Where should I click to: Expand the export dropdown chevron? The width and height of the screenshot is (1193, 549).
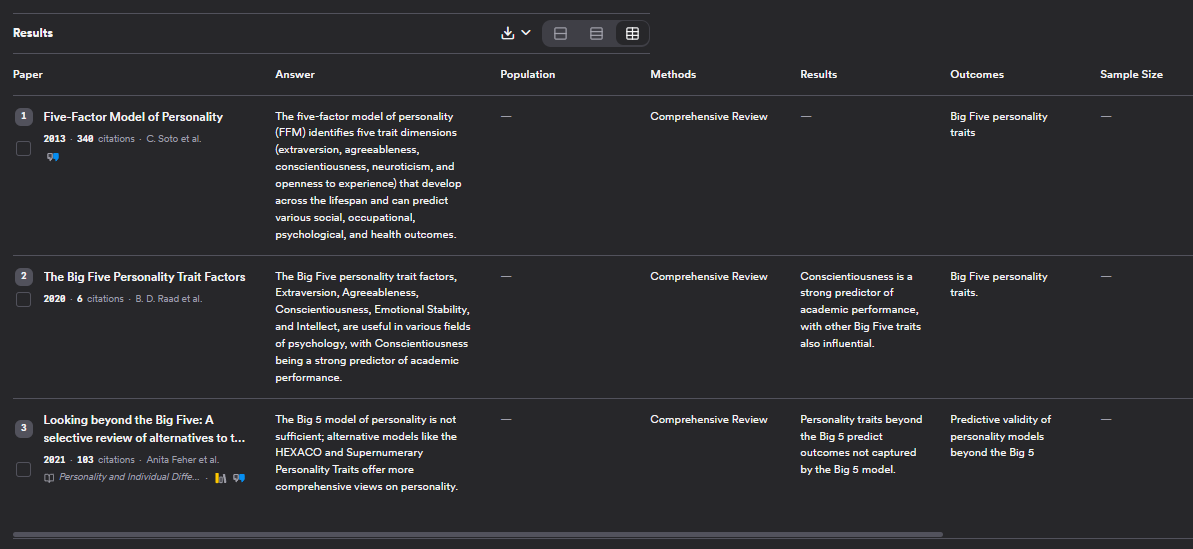[526, 33]
